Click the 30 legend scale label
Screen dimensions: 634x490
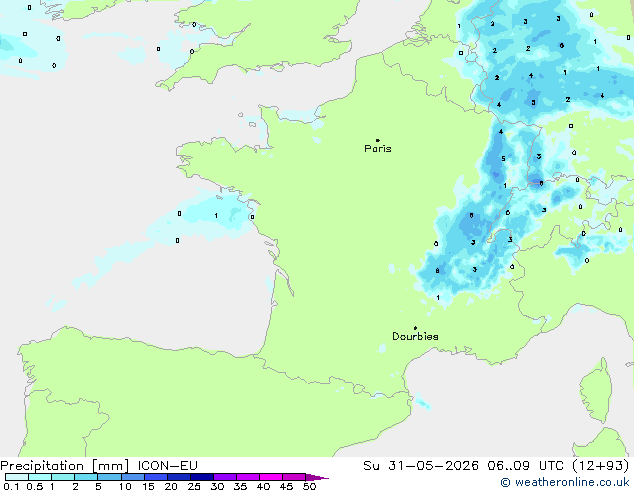(x=217, y=486)
